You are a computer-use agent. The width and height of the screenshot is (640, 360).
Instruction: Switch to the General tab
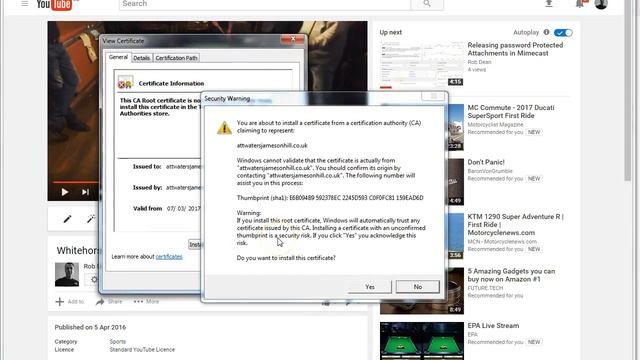[118, 57]
